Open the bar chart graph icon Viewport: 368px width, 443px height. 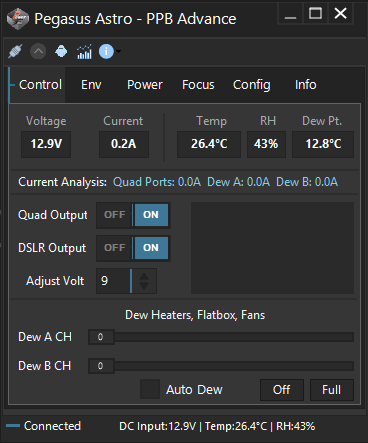84,52
